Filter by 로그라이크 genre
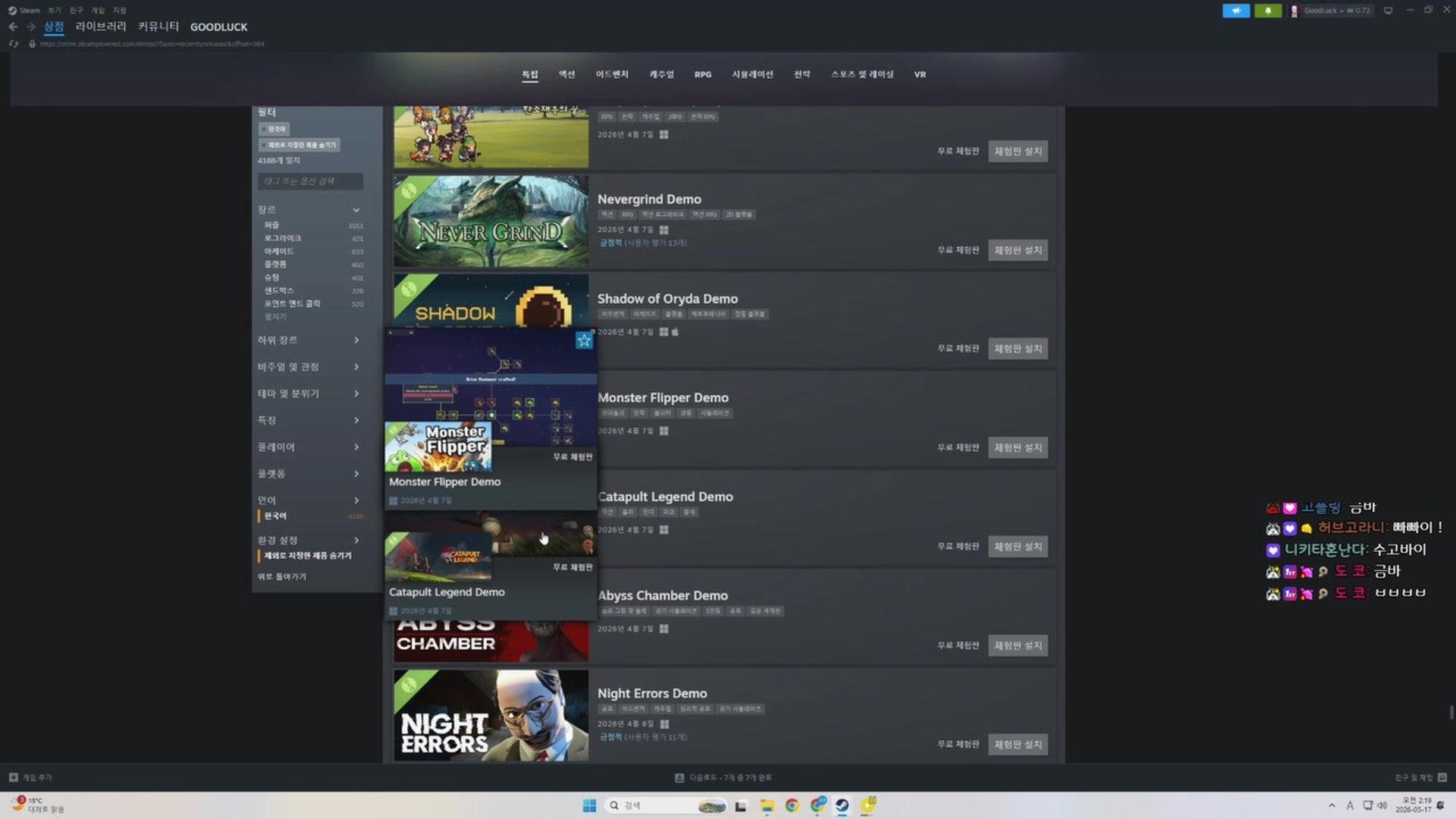The height and width of the screenshot is (819, 1456). pyautogui.click(x=282, y=238)
